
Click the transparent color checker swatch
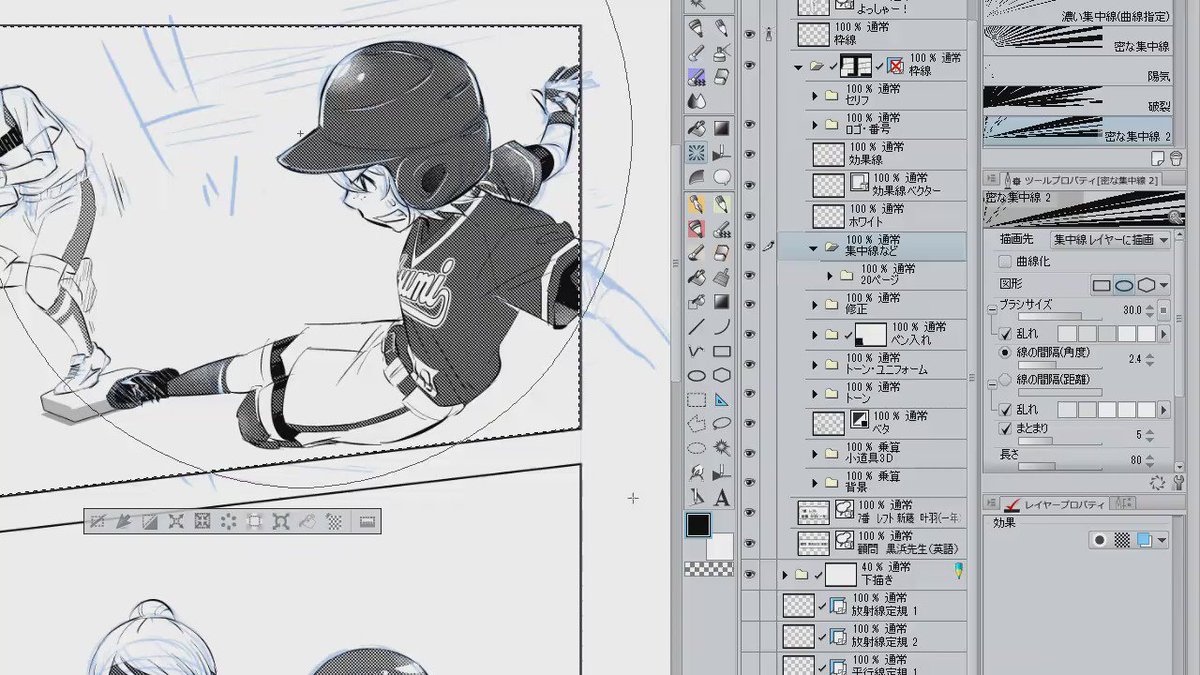coord(708,570)
